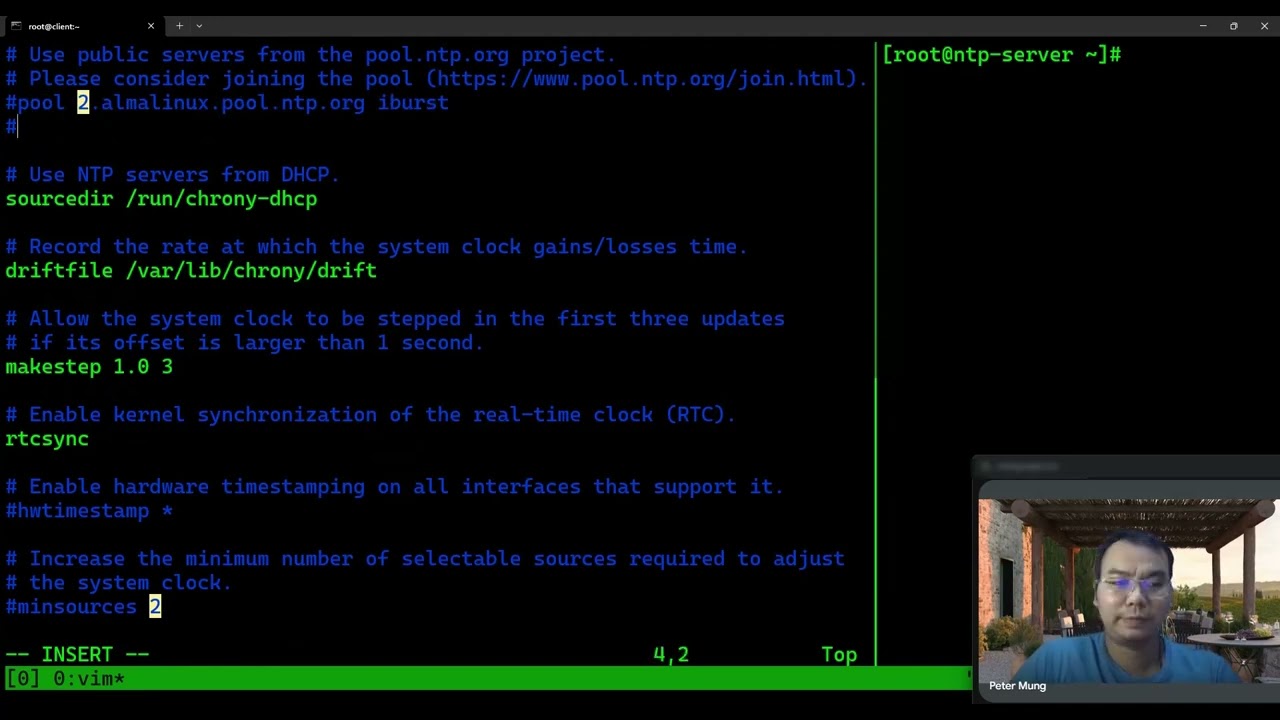Click the terminal icon in the tab
Screen dimensions: 1280x720
(16, 26)
